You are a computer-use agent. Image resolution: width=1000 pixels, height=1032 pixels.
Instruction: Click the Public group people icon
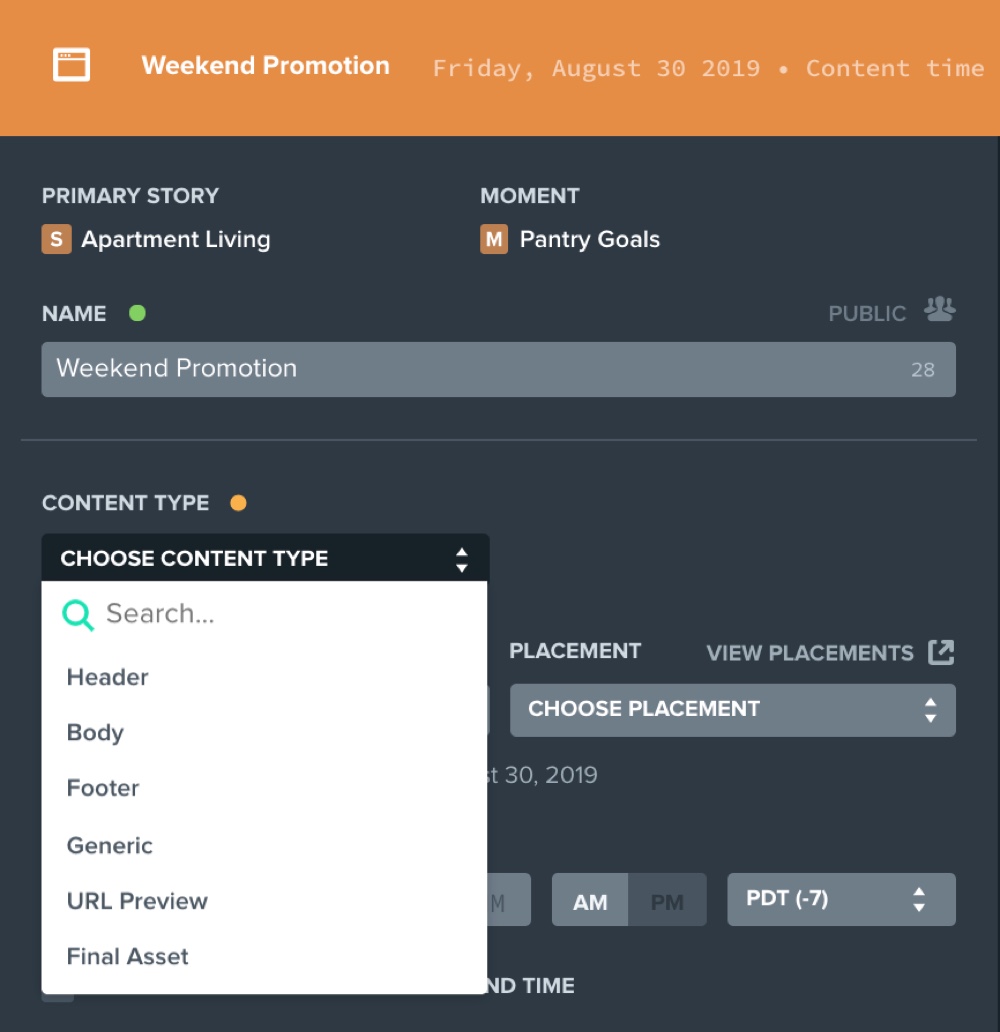coord(939,309)
